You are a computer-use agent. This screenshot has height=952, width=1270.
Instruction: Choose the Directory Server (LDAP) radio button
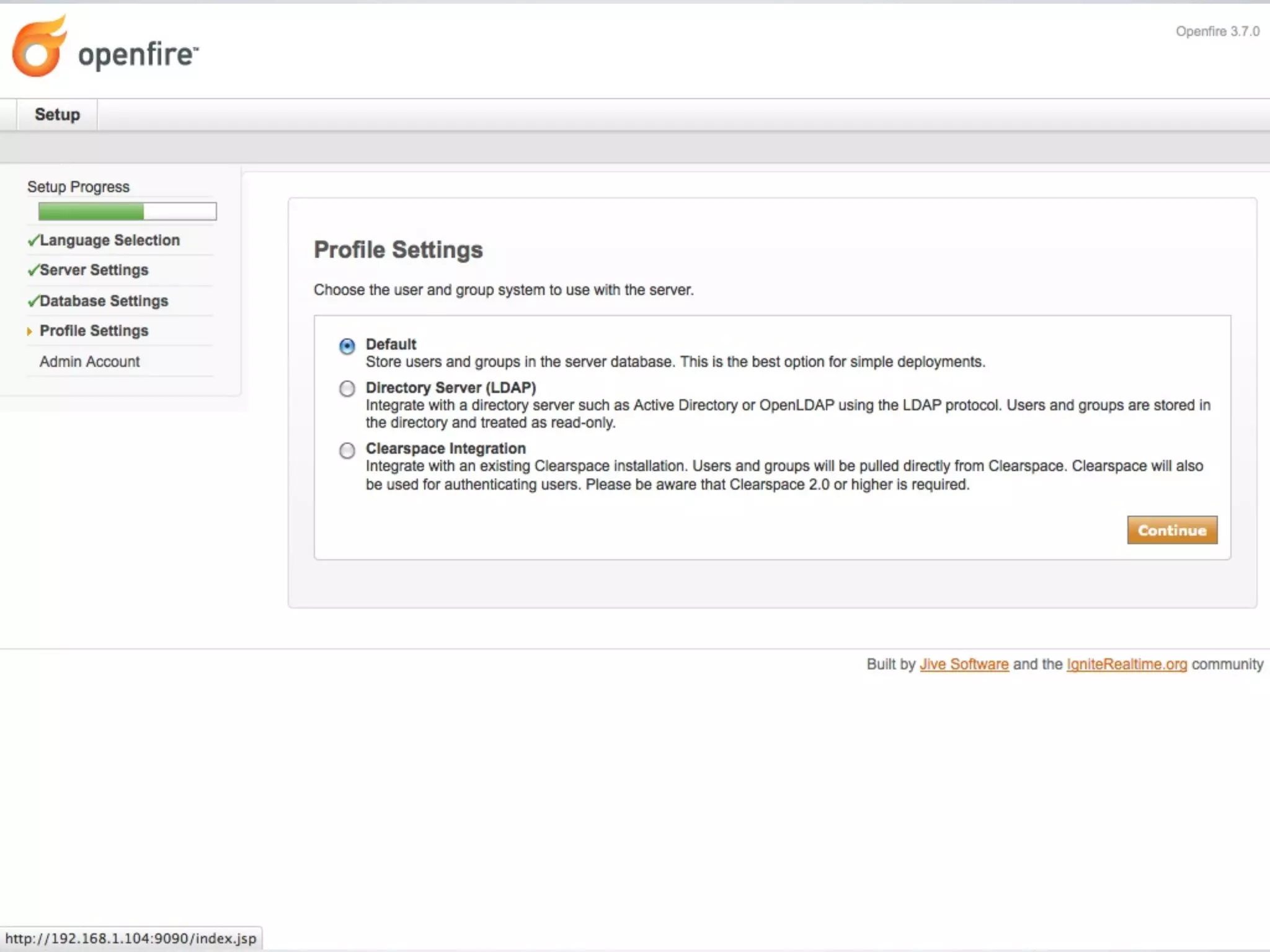(x=347, y=389)
